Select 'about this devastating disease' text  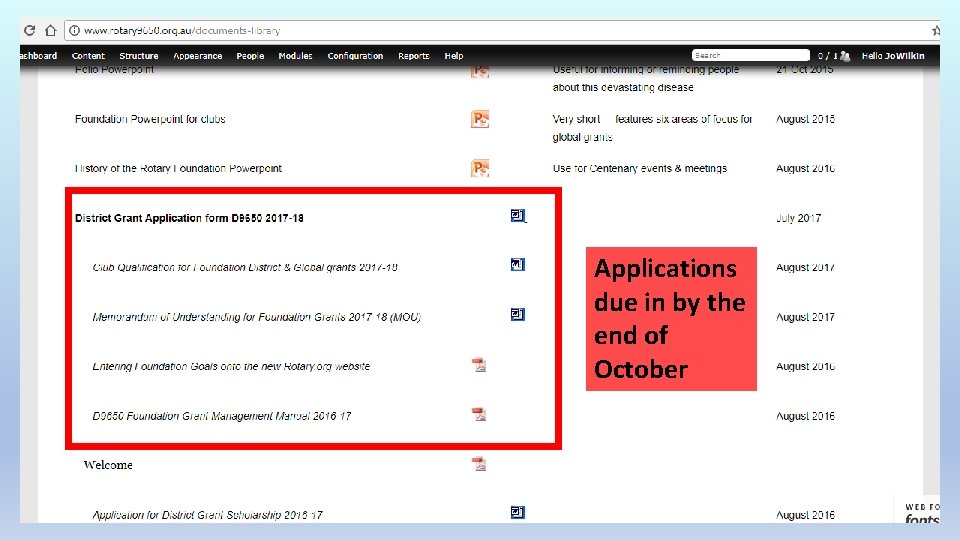(623, 88)
